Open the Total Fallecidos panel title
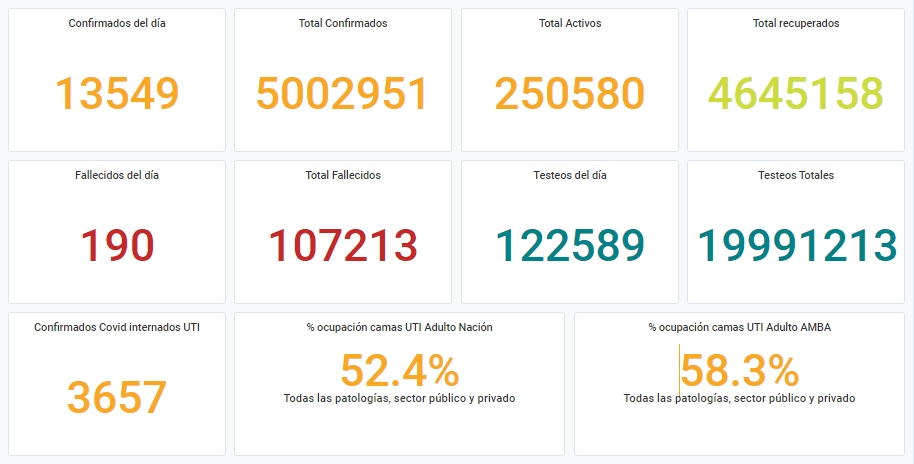The height and width of the screenshot is (464, 914). click(343, 175)
